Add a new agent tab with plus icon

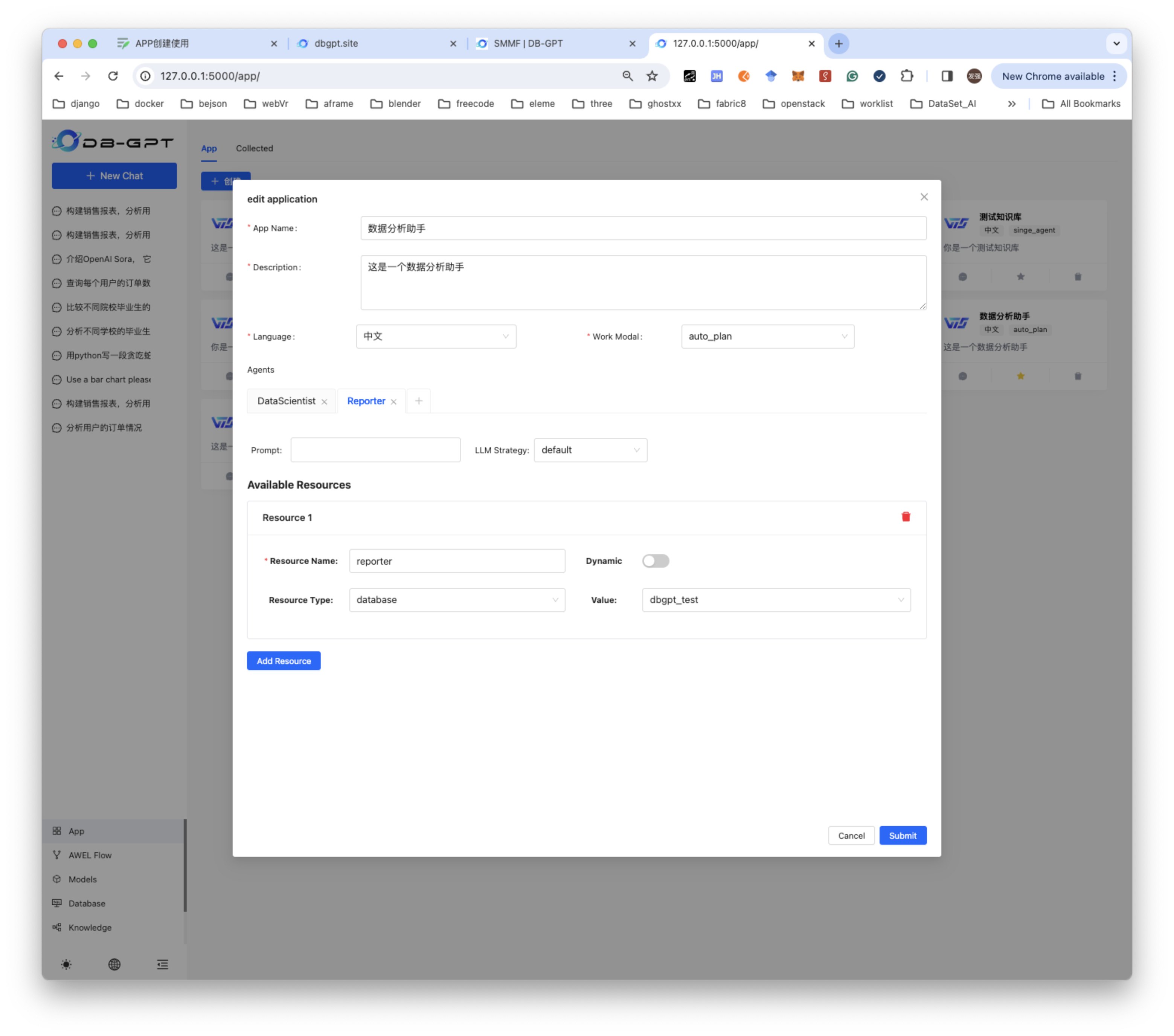pyautogui.click(x=419, y=401)
